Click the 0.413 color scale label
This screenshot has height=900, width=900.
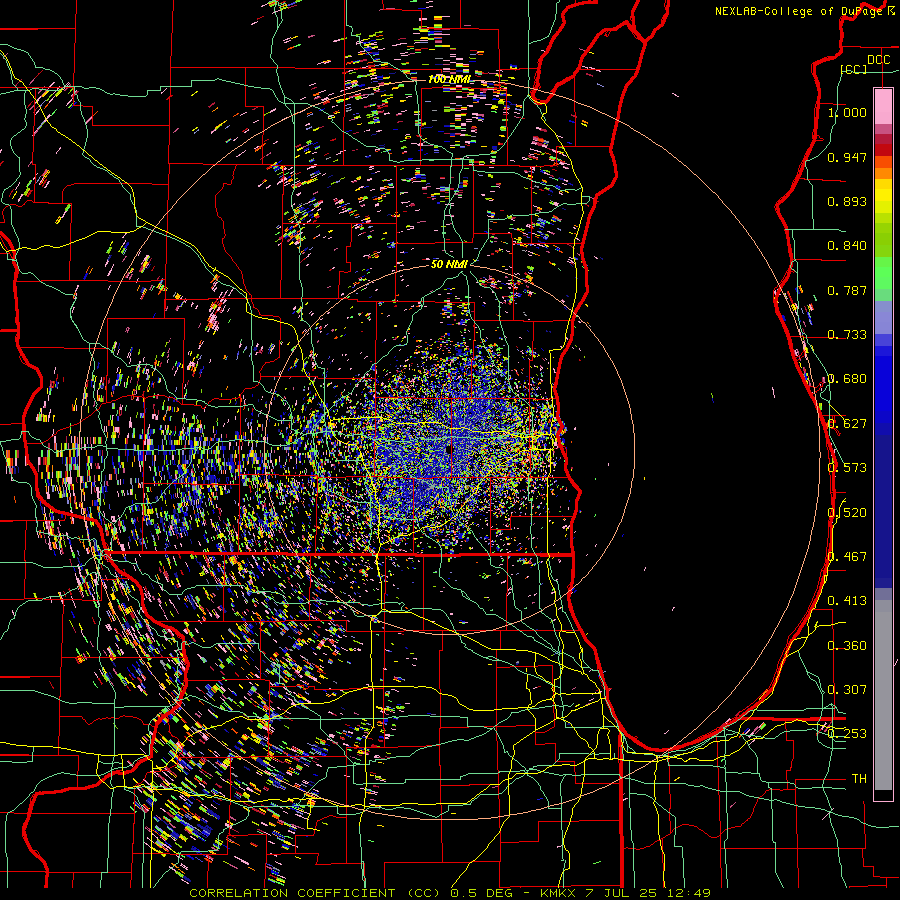tap(847, 601)
